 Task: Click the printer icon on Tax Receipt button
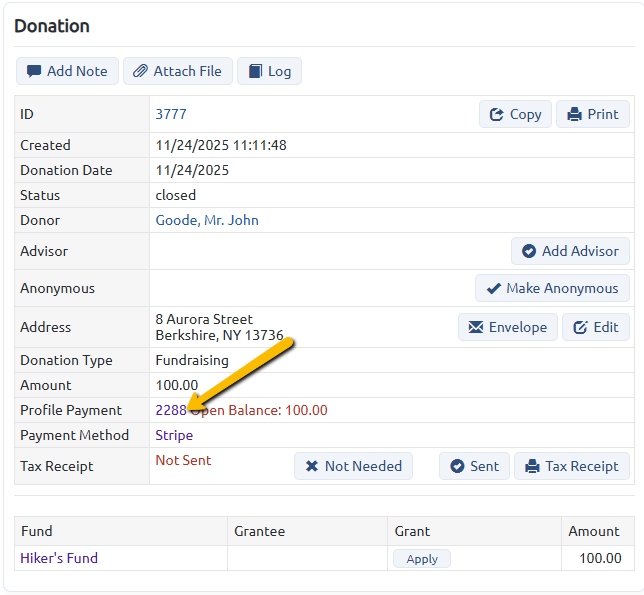532,466
